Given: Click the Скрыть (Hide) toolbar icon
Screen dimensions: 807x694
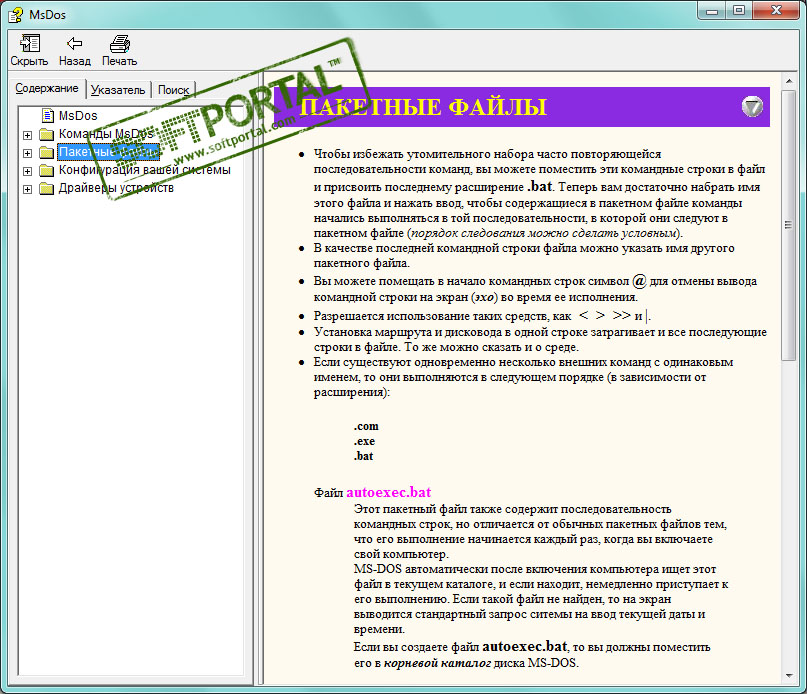Looking at the screenshot, I should pos(29,43).
